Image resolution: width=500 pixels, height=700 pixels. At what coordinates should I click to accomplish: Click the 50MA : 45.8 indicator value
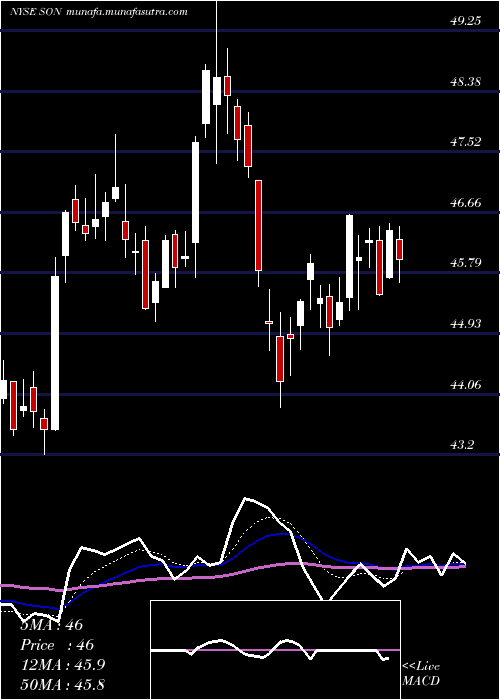[63, 684]
